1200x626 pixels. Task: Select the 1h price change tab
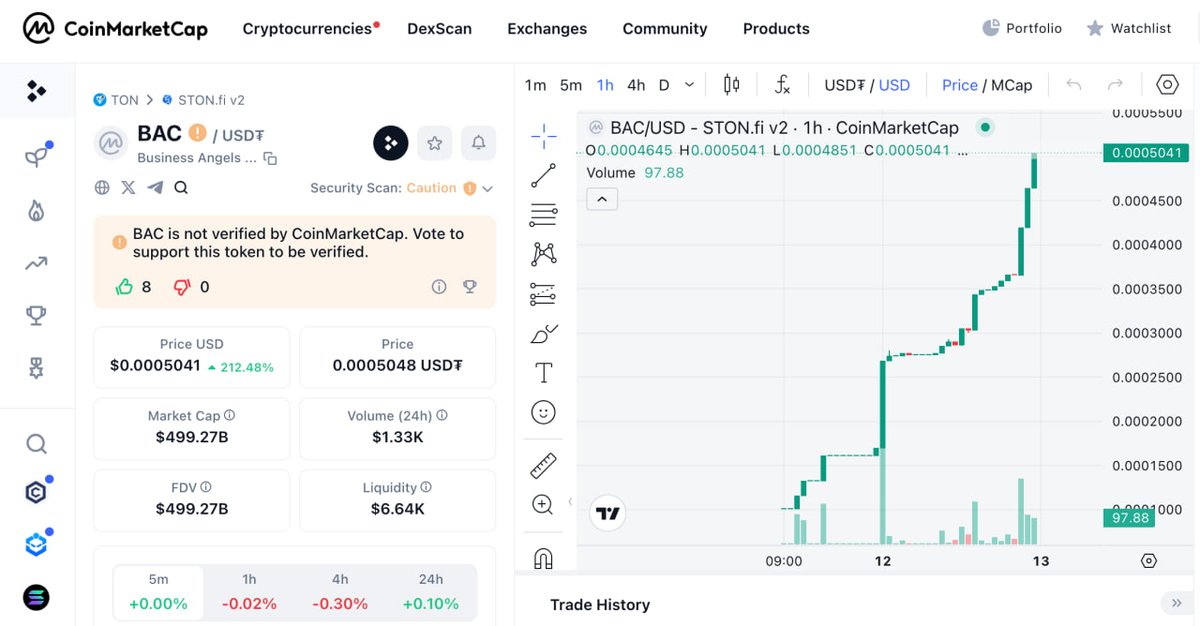(249, 592)
